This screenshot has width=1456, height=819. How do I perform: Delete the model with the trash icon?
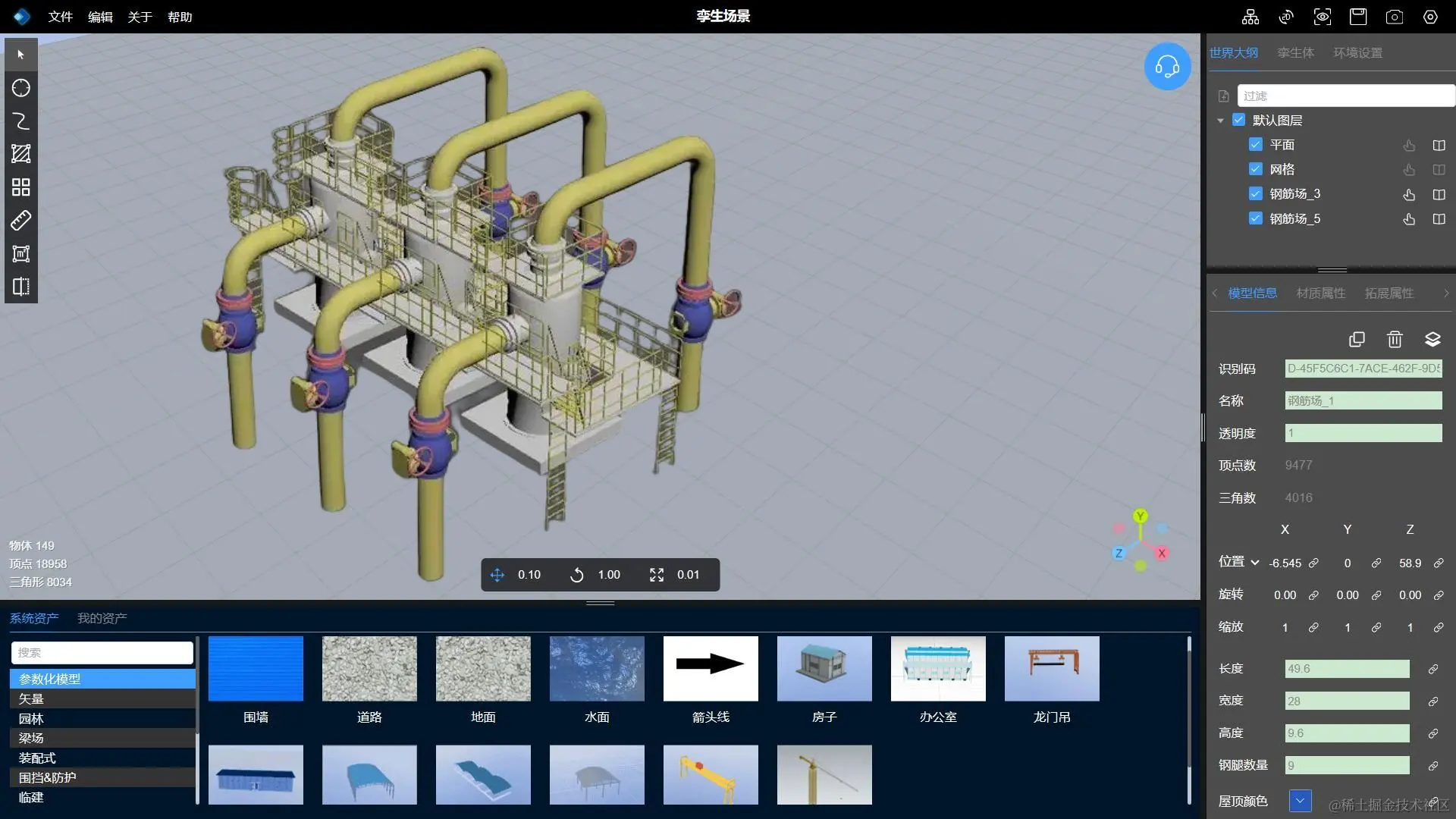click(1395, 339)
